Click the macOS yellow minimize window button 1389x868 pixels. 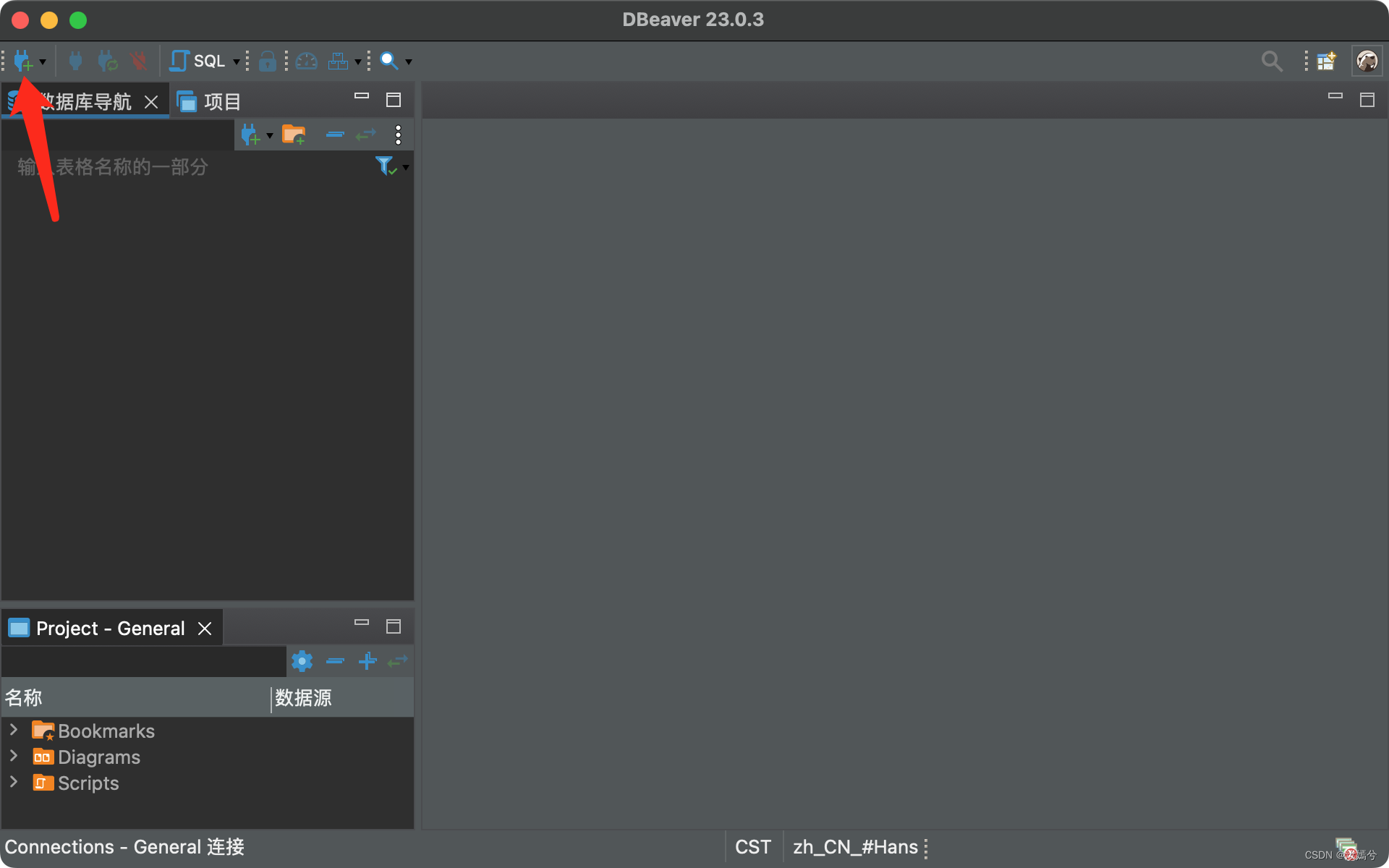49,20
